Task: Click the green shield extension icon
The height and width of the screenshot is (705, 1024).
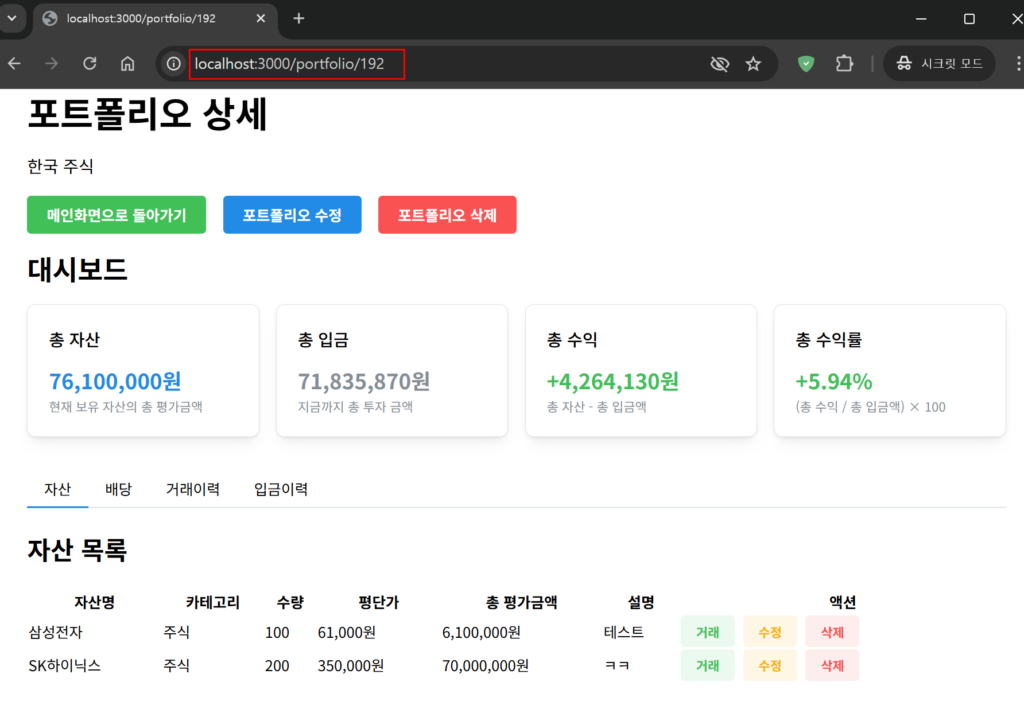Action: point(806,64)
